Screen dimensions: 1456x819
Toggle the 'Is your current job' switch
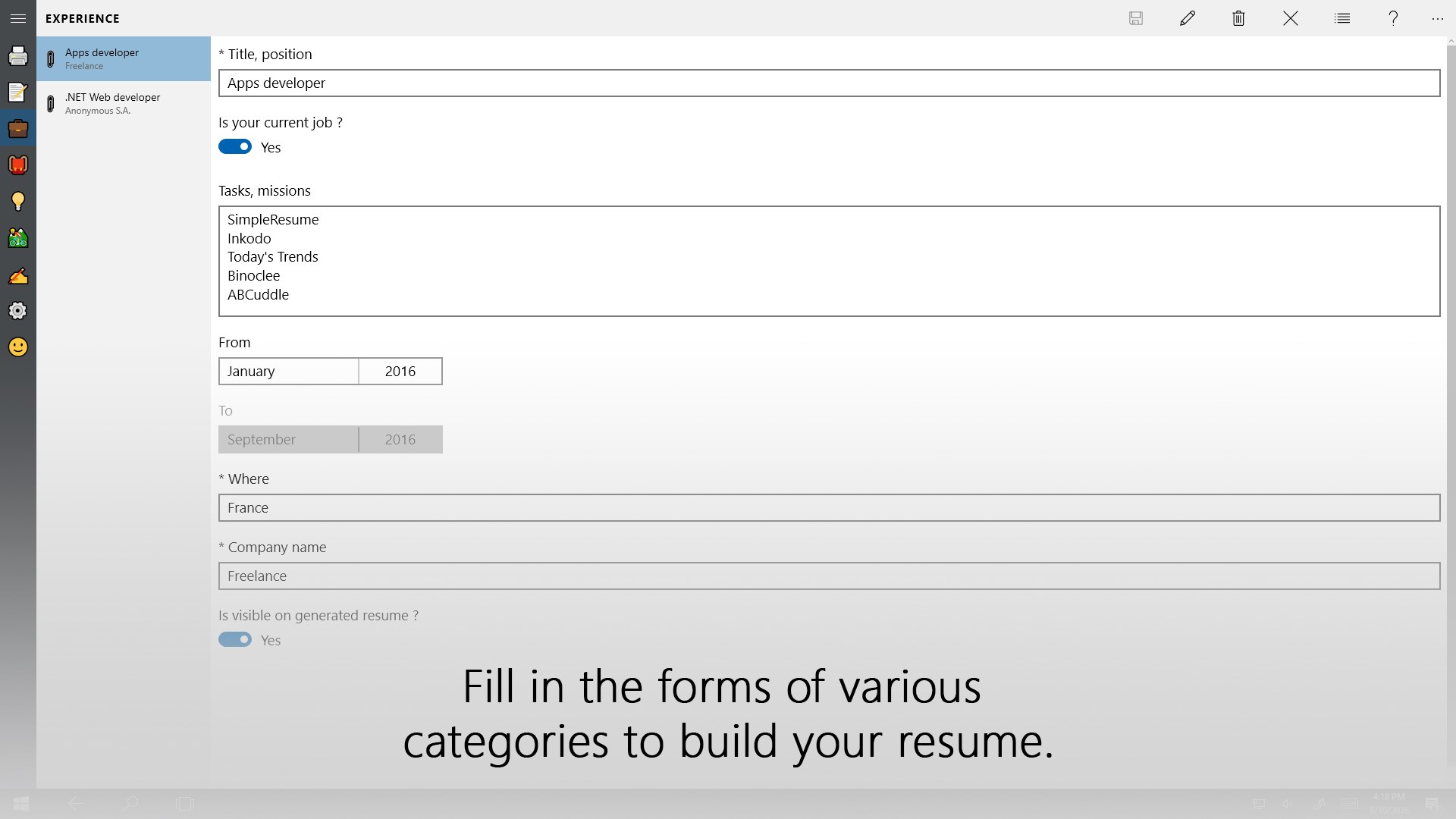point(235,147)
